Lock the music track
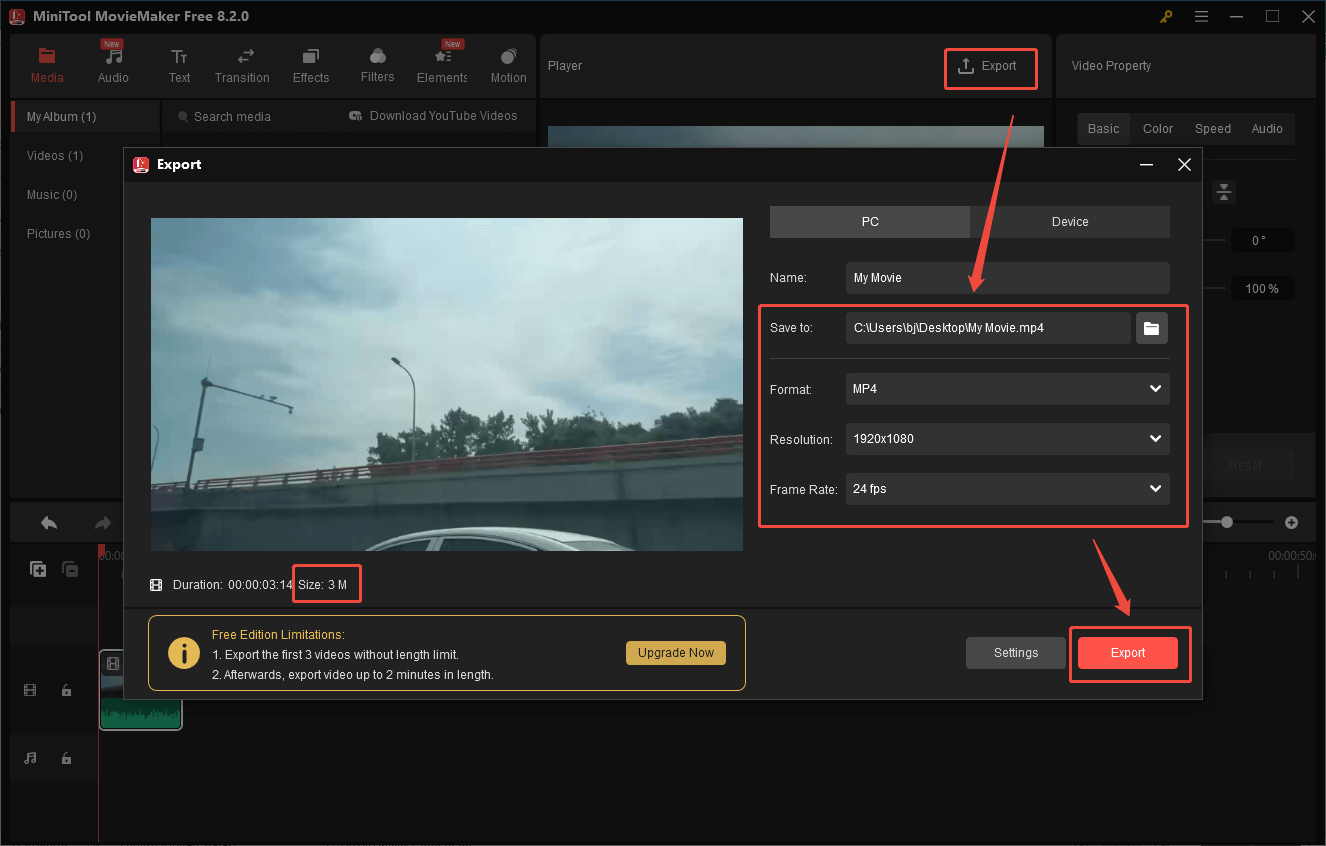The image size is (1326, 846). (x=66, y=758)
